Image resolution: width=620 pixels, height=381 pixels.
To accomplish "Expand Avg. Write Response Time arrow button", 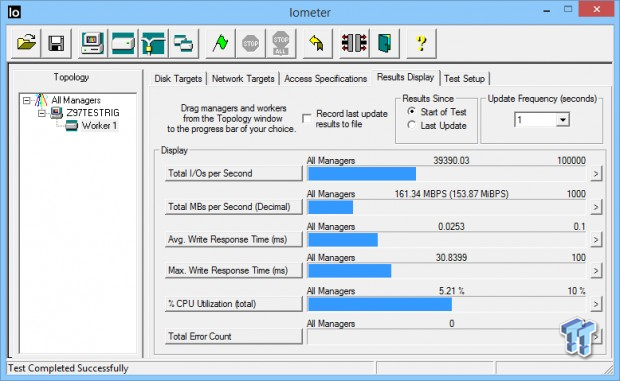I will (596, 240).
